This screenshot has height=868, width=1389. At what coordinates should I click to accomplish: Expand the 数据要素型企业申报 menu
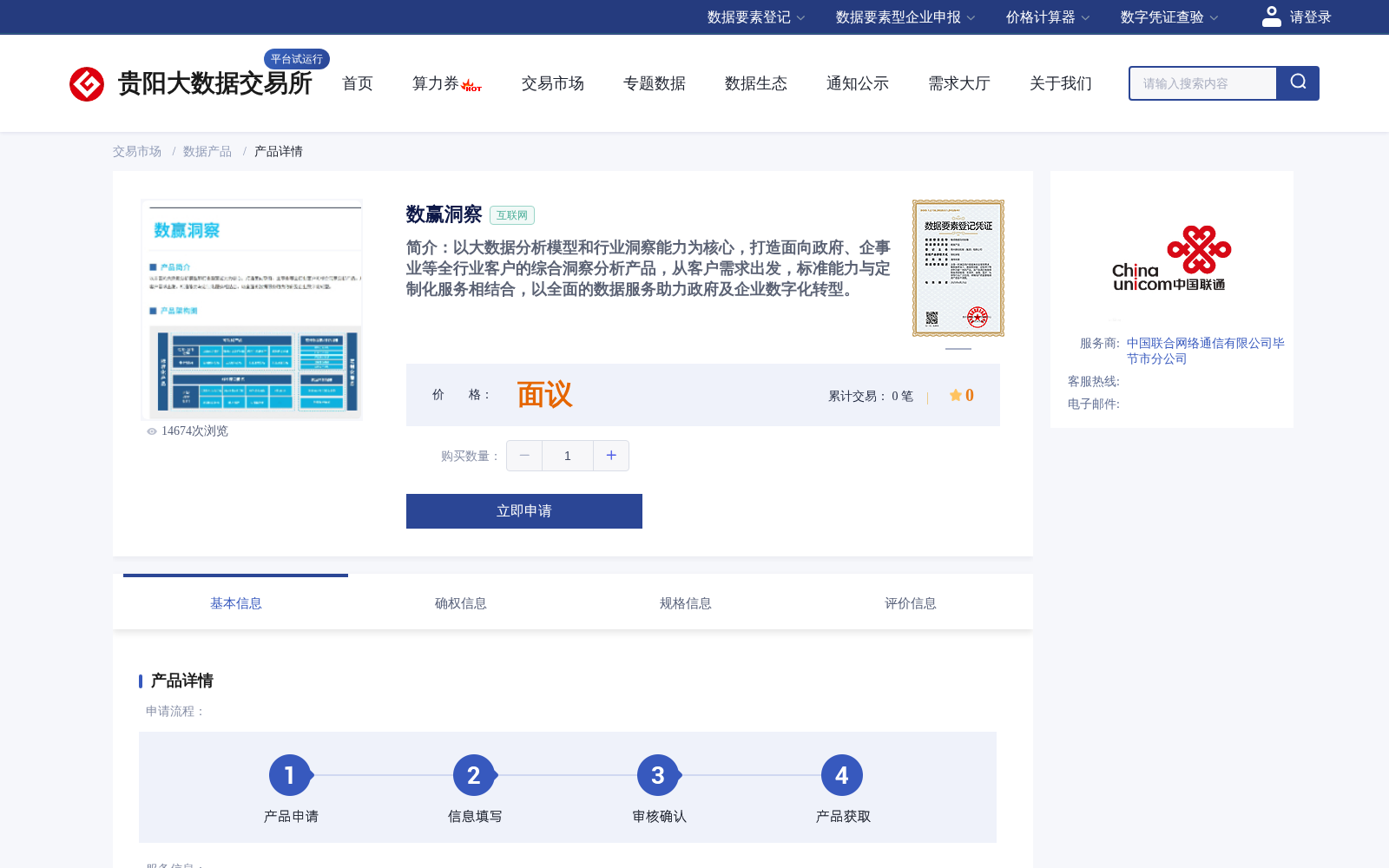[x=905, y=17]
